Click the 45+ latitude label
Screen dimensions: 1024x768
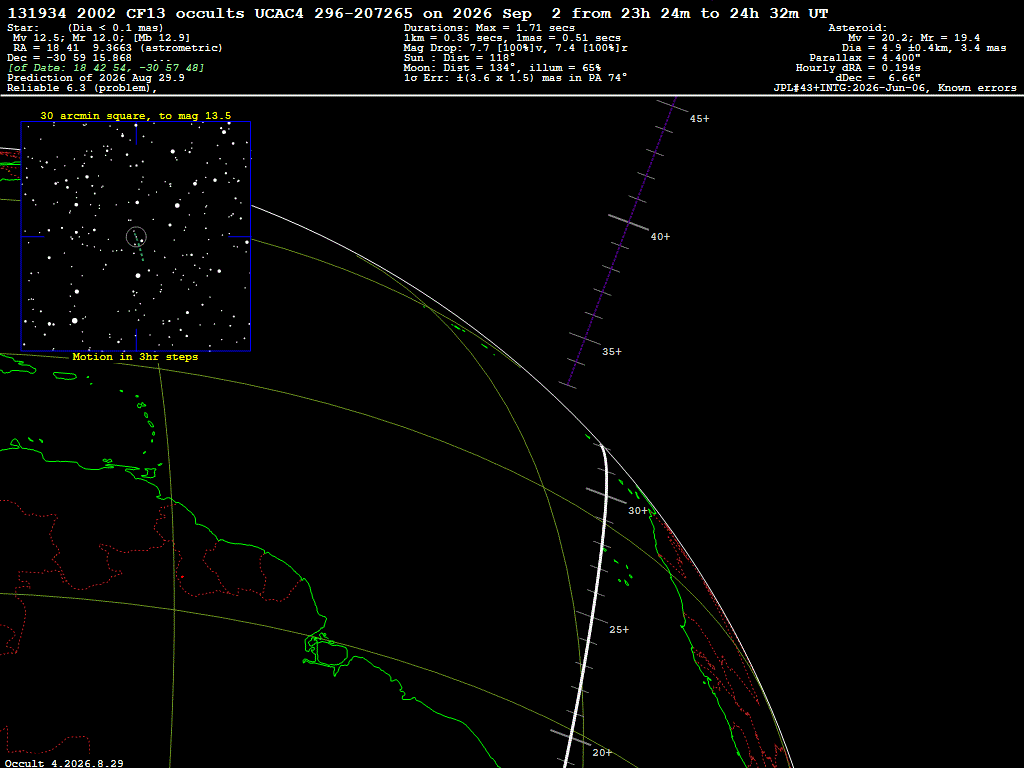point(699,119)
